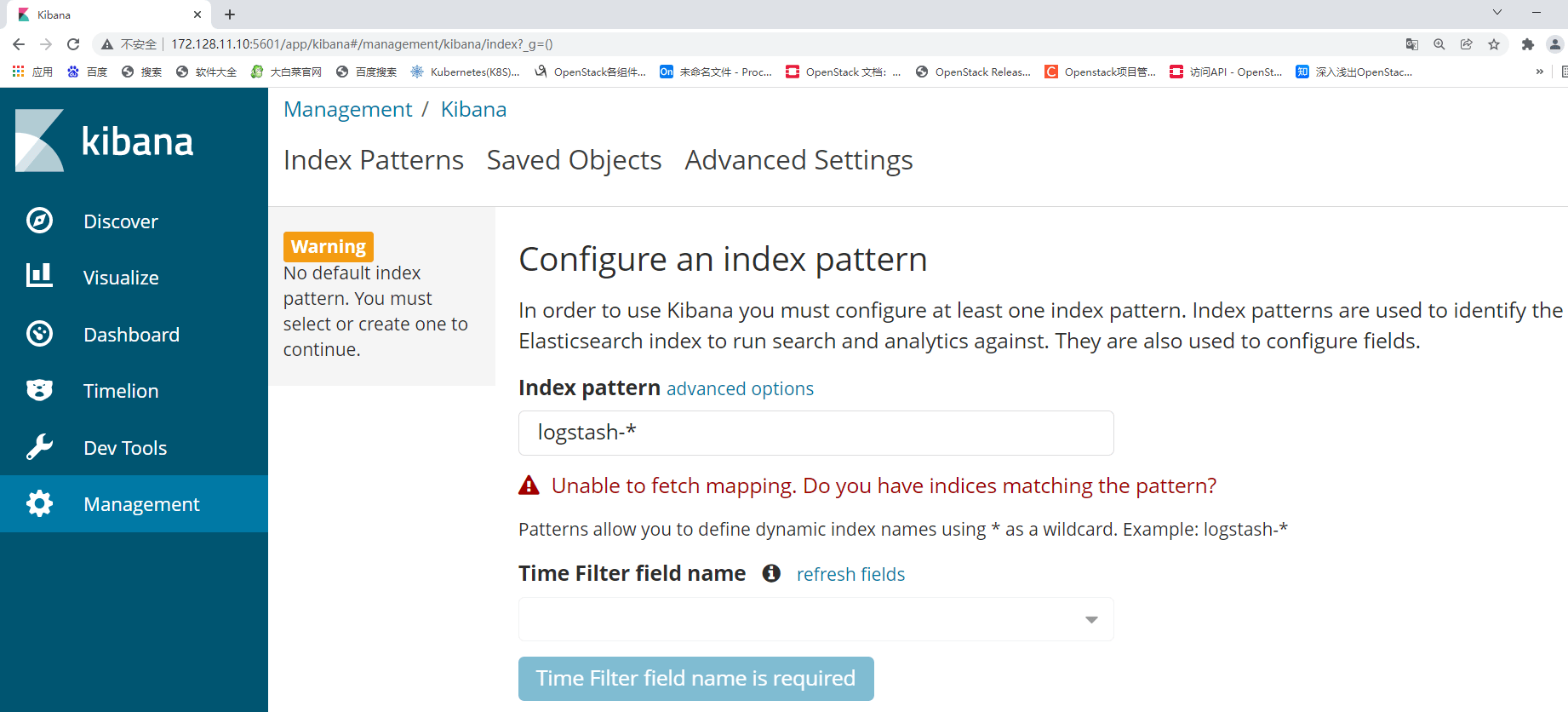Viewport: 1568px width, 712px height.
Task: Open Dashboard via gauge icon
Action: [39, 333]
